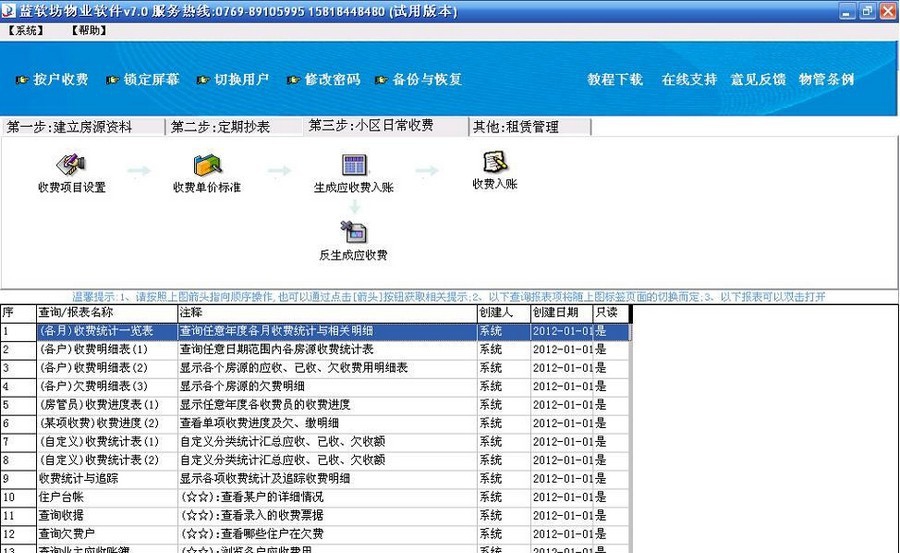Screen dimensions: 900x553
Task: Select row (自定义)收费统计表(1)
Action: point(315,442)
